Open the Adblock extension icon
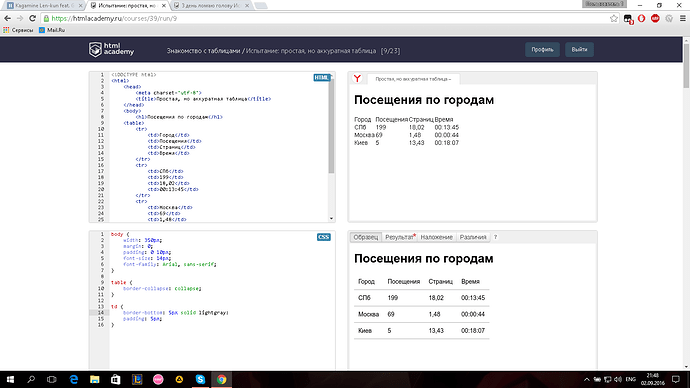This screenshot has height=388, width=690. click(x=655, y=18)
